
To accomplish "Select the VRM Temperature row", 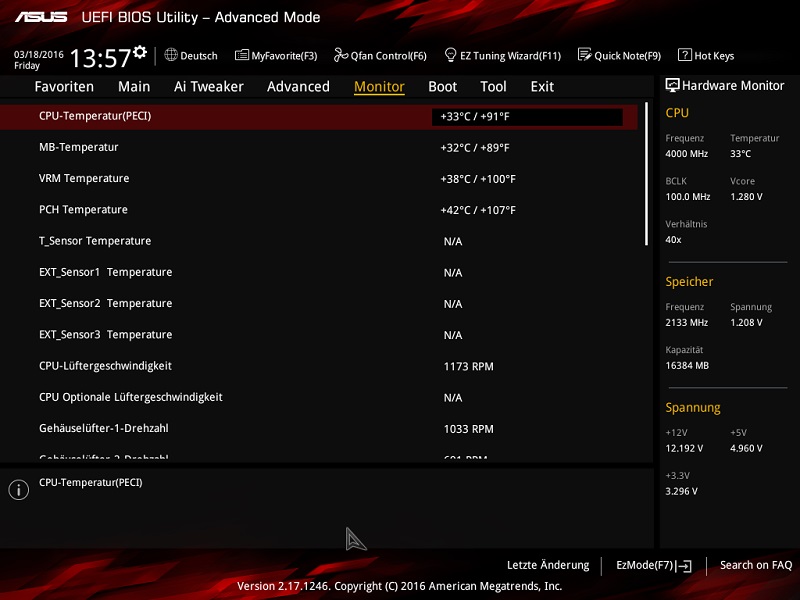I will point(319,179).
